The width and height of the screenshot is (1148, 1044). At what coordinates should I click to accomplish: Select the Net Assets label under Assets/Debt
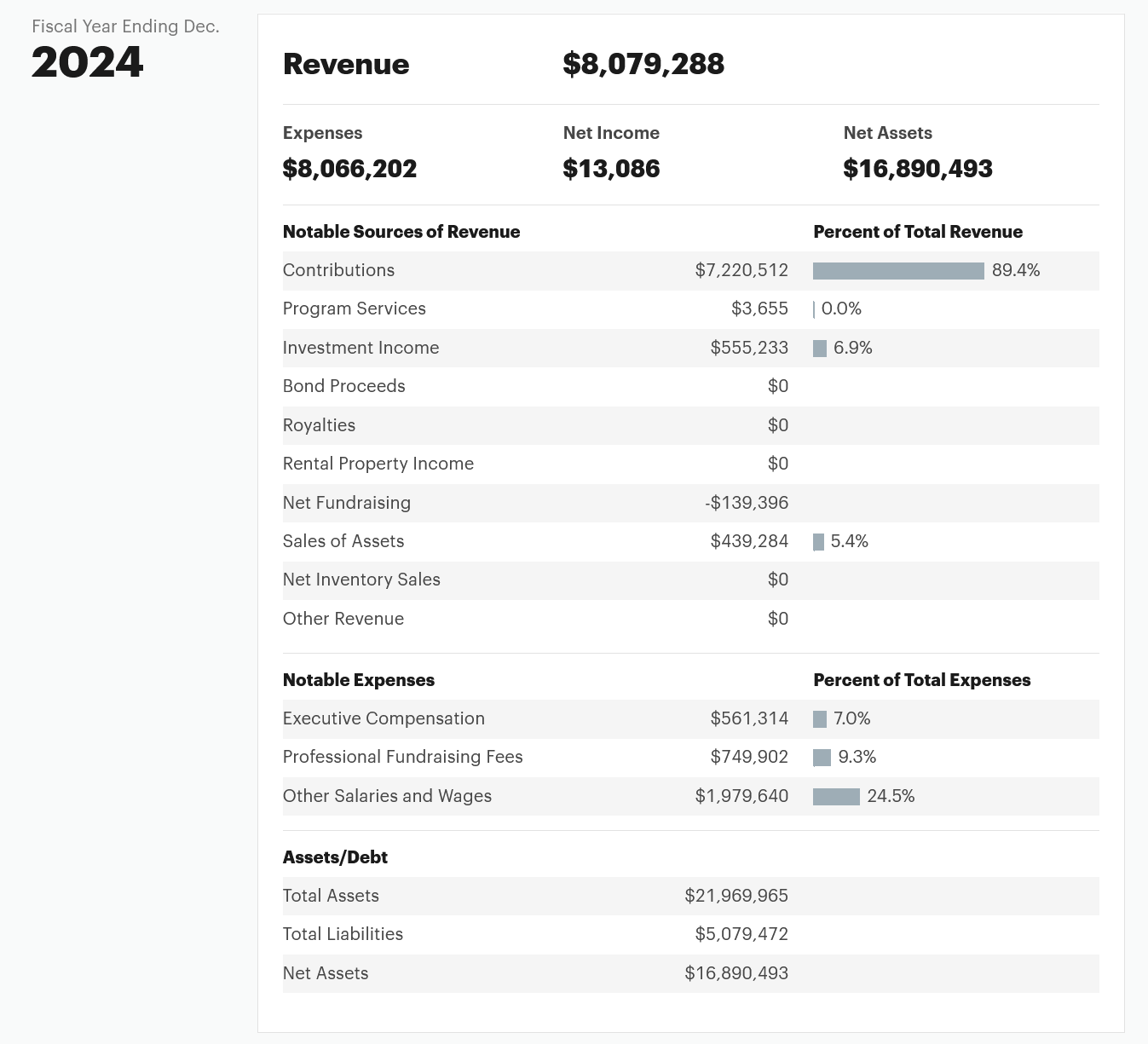[x=326, y=973]
